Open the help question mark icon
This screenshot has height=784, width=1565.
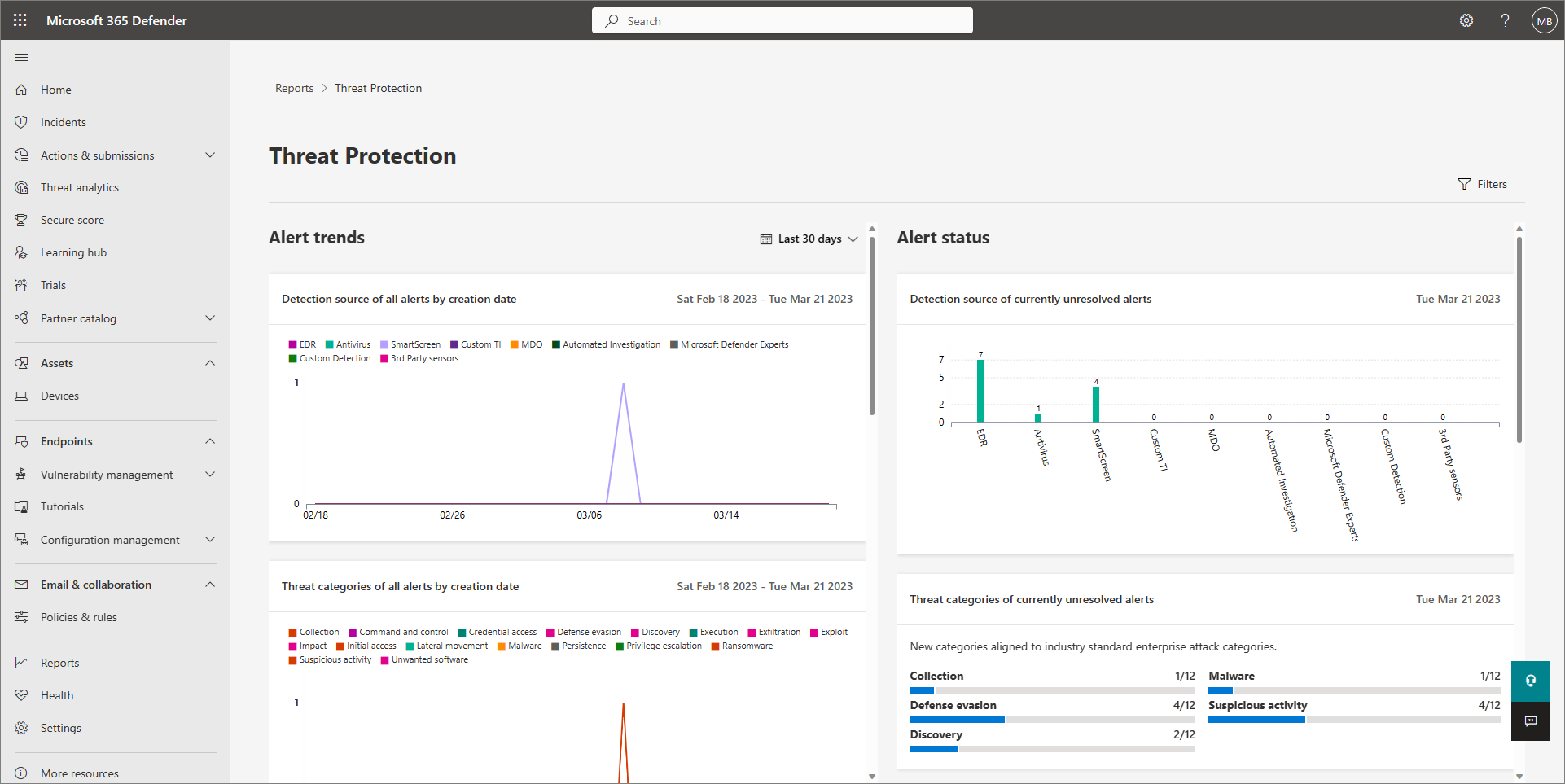1505,20
